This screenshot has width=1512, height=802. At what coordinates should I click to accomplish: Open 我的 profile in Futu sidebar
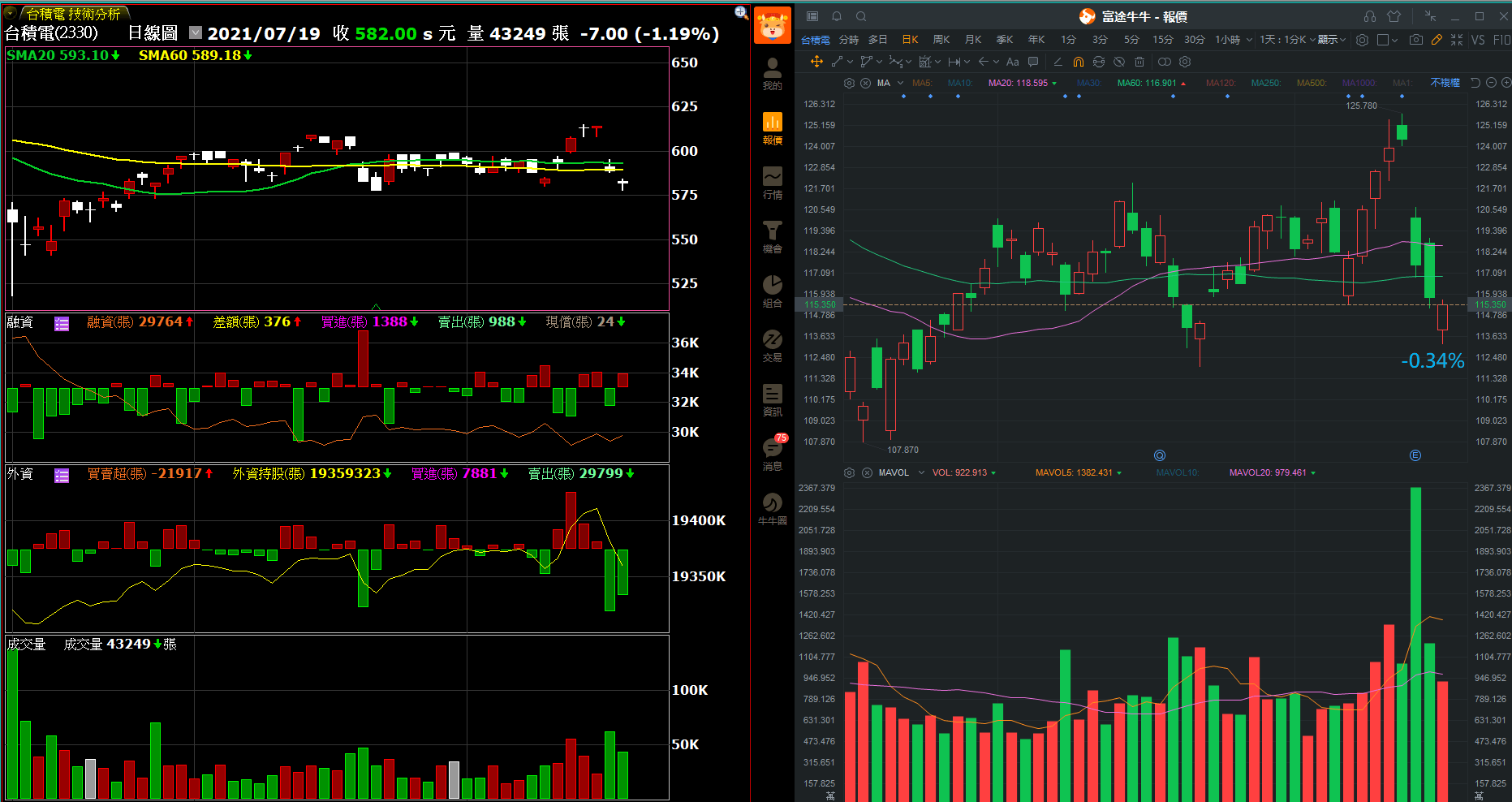pos(772,74)
